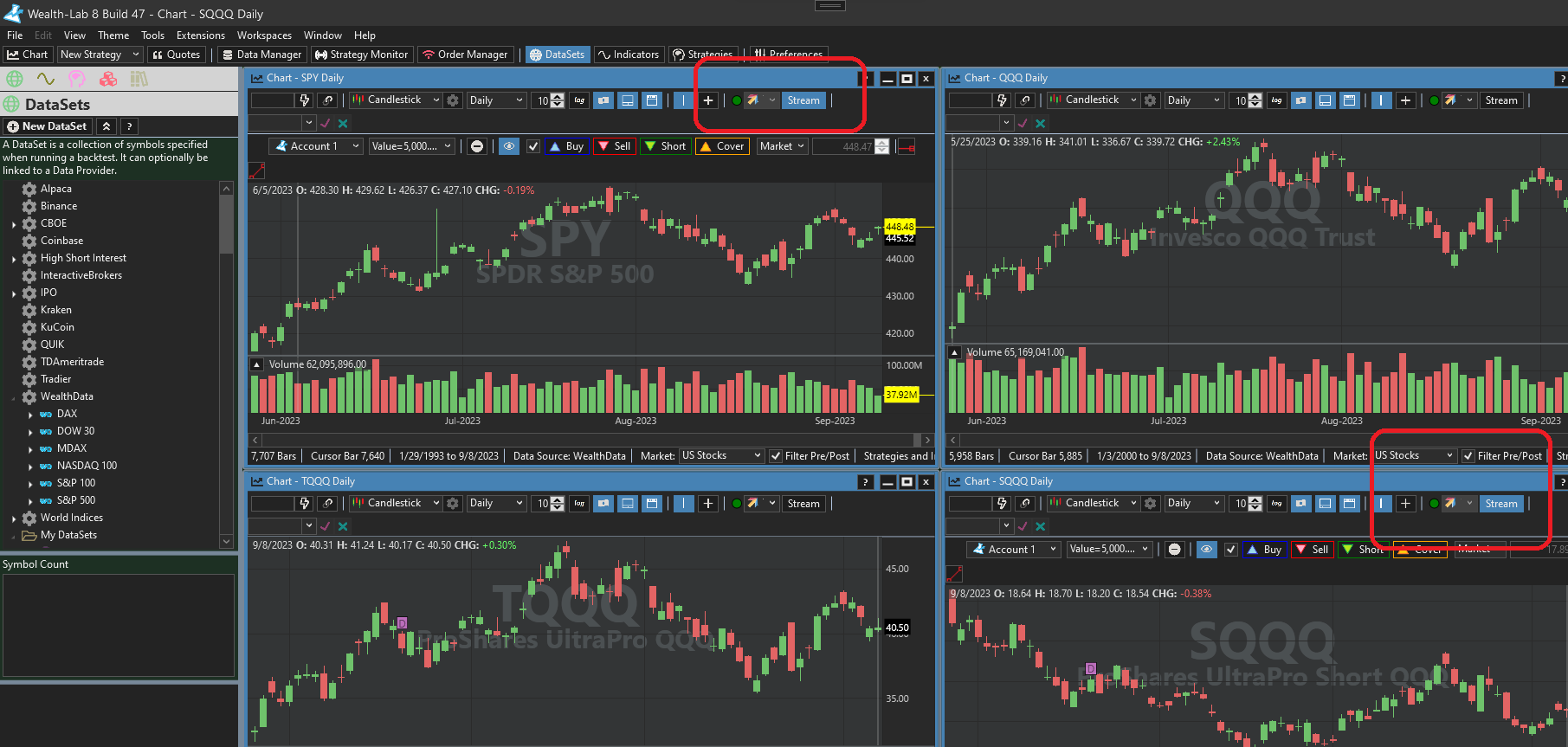Click the crosshair plus button in SPY chart

[x=708, y=100]
